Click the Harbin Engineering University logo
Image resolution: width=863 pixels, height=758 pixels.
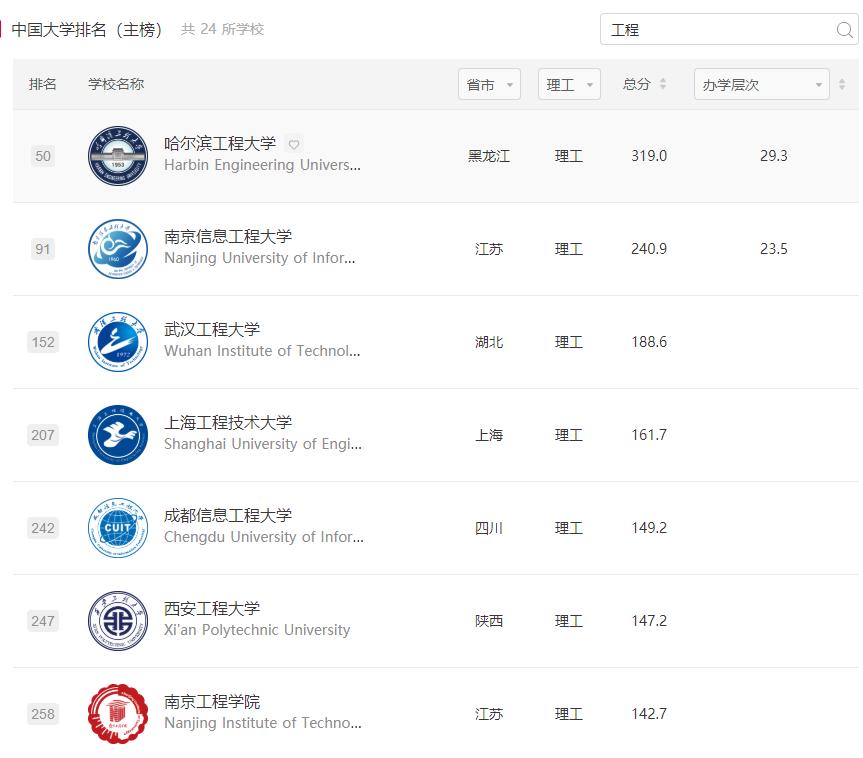(117, 156)
